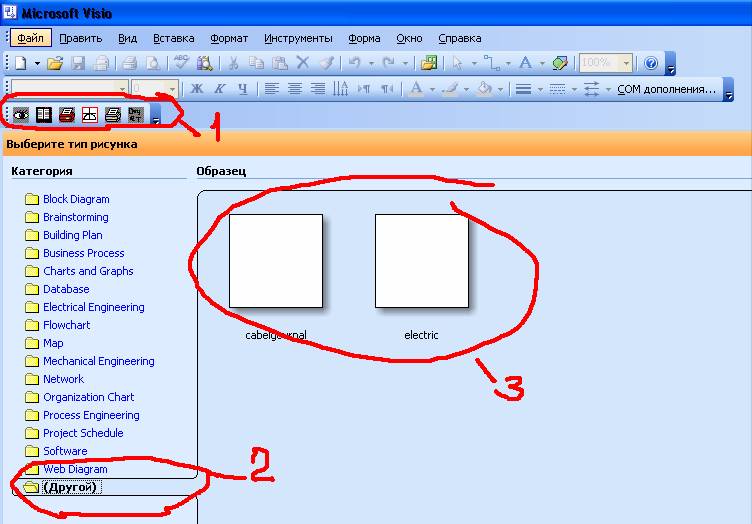The height and width of the screenshot is (524, 752).
Task: Toggle italic formatting (К)
Action: (x=220, y=89)
